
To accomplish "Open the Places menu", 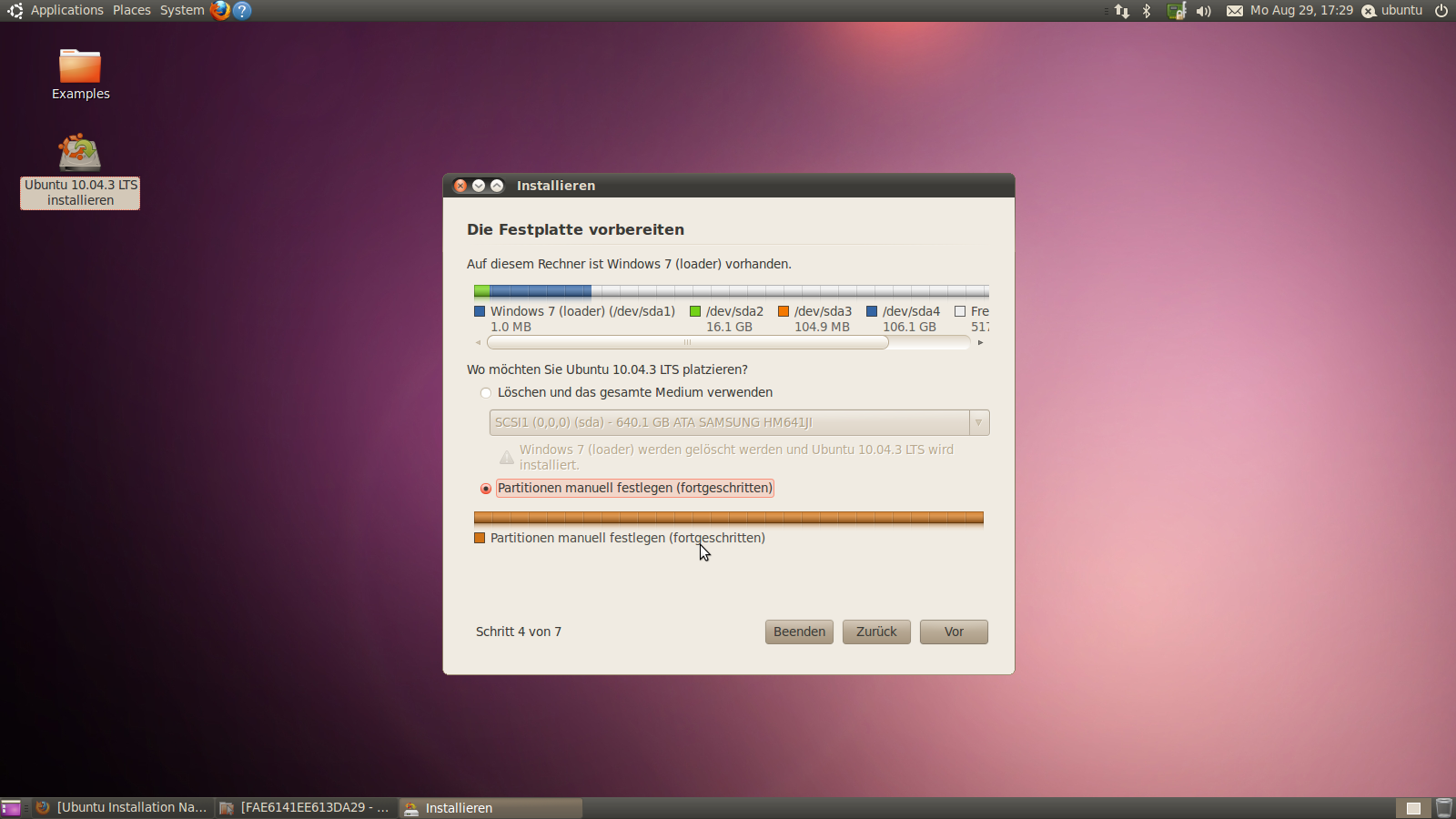I will point(132,10).
